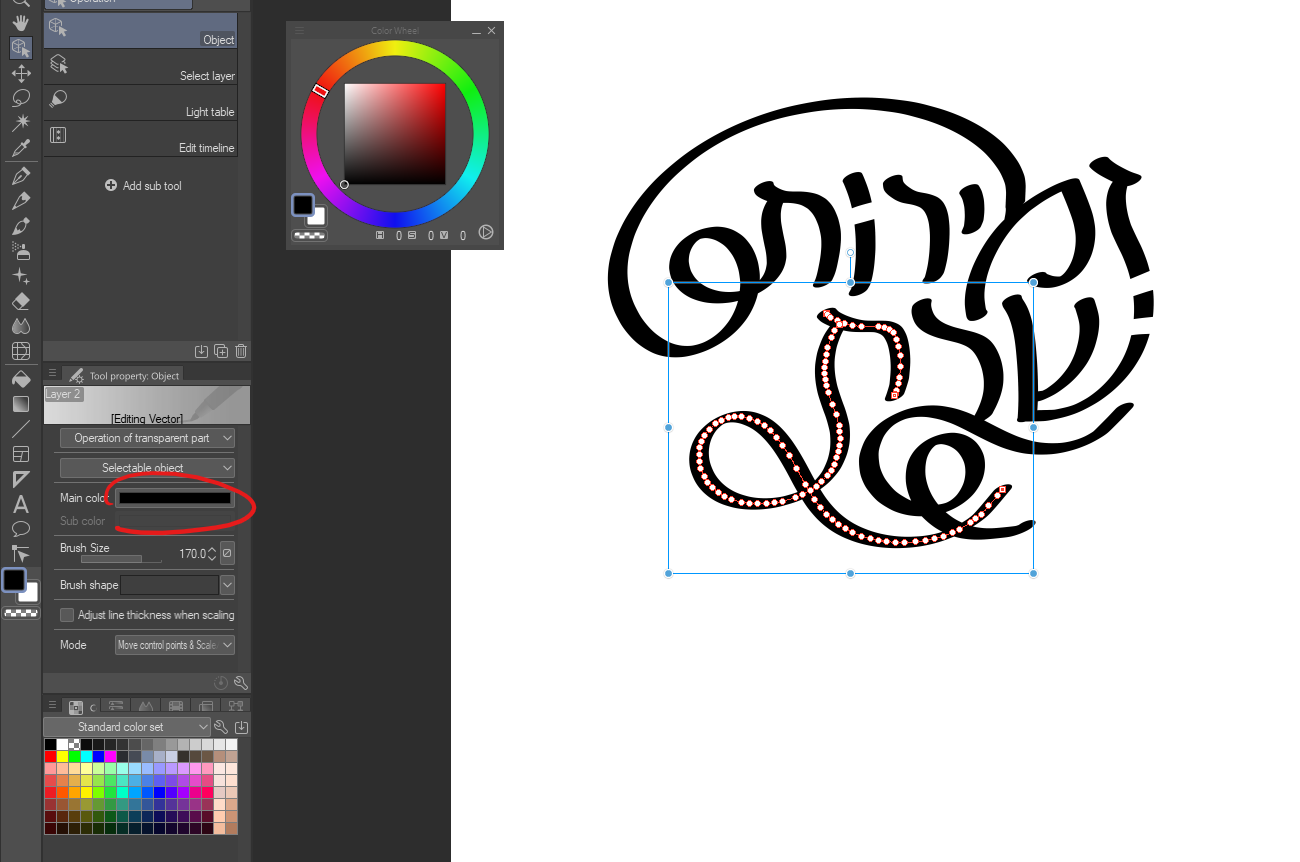Select the Auto select magic wand tool
This screenshot has width=1300, height=862.
(x=20, y=123)
